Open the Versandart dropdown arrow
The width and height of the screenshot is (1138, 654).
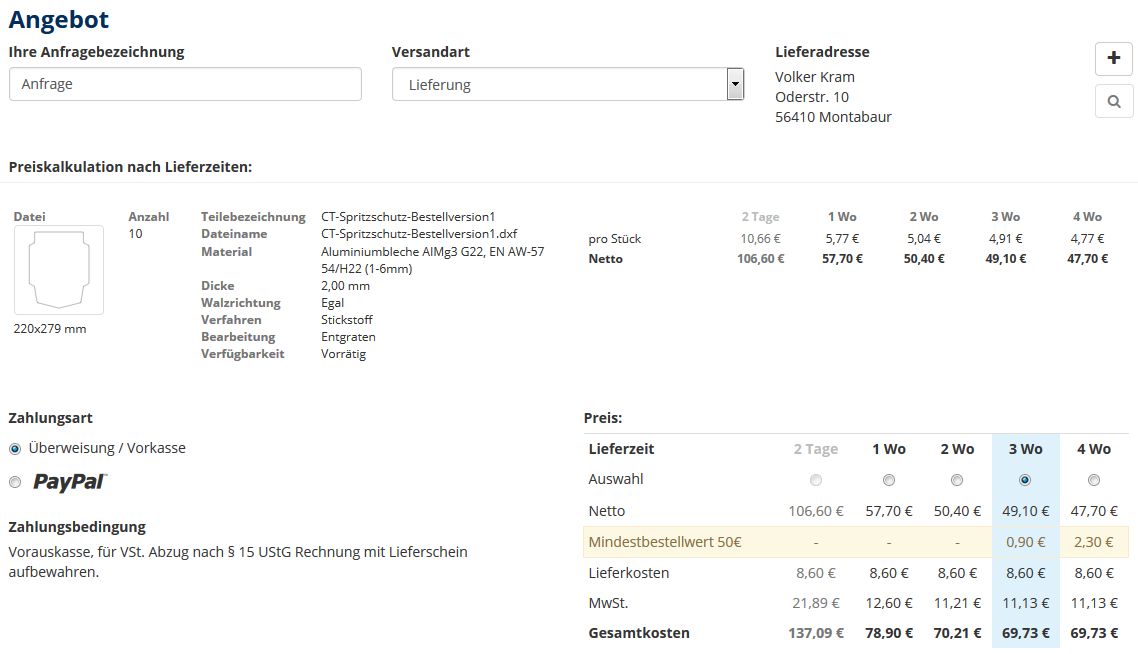pos(735,85)
